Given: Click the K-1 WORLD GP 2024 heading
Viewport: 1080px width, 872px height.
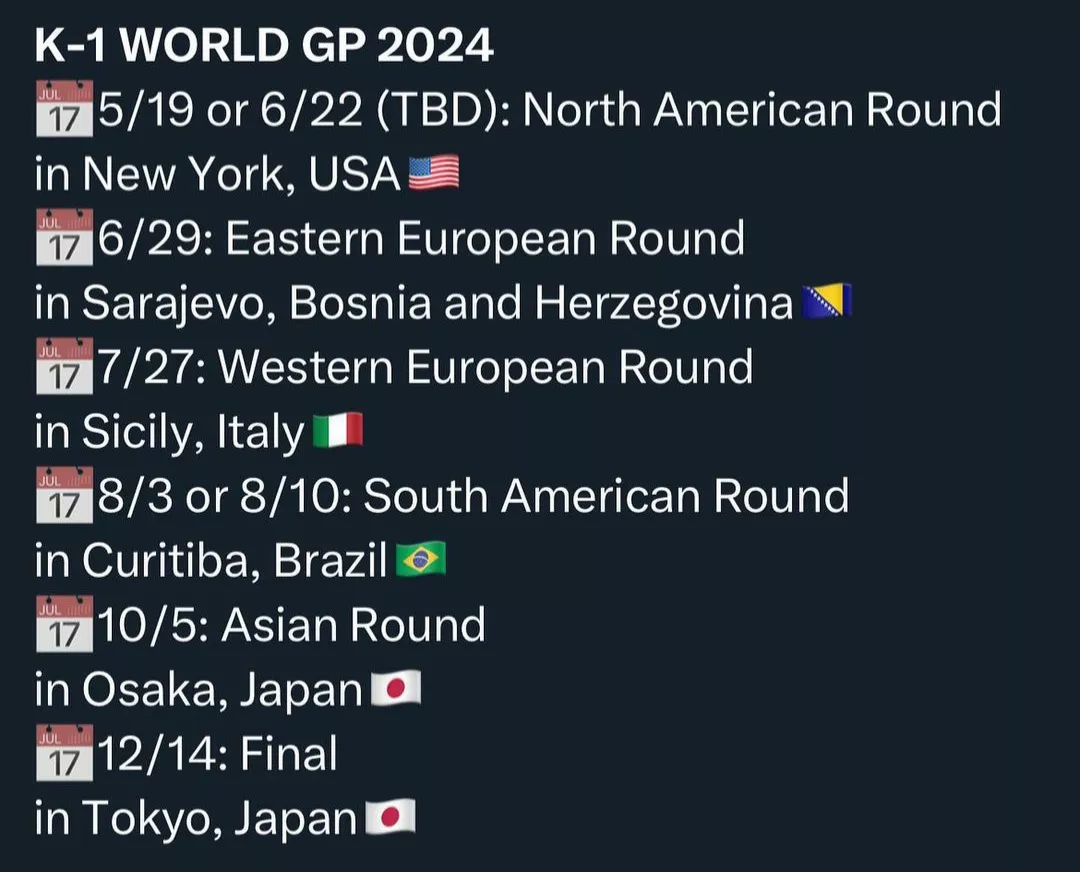Looking at the screenshot, I should [x=264, y=46].
